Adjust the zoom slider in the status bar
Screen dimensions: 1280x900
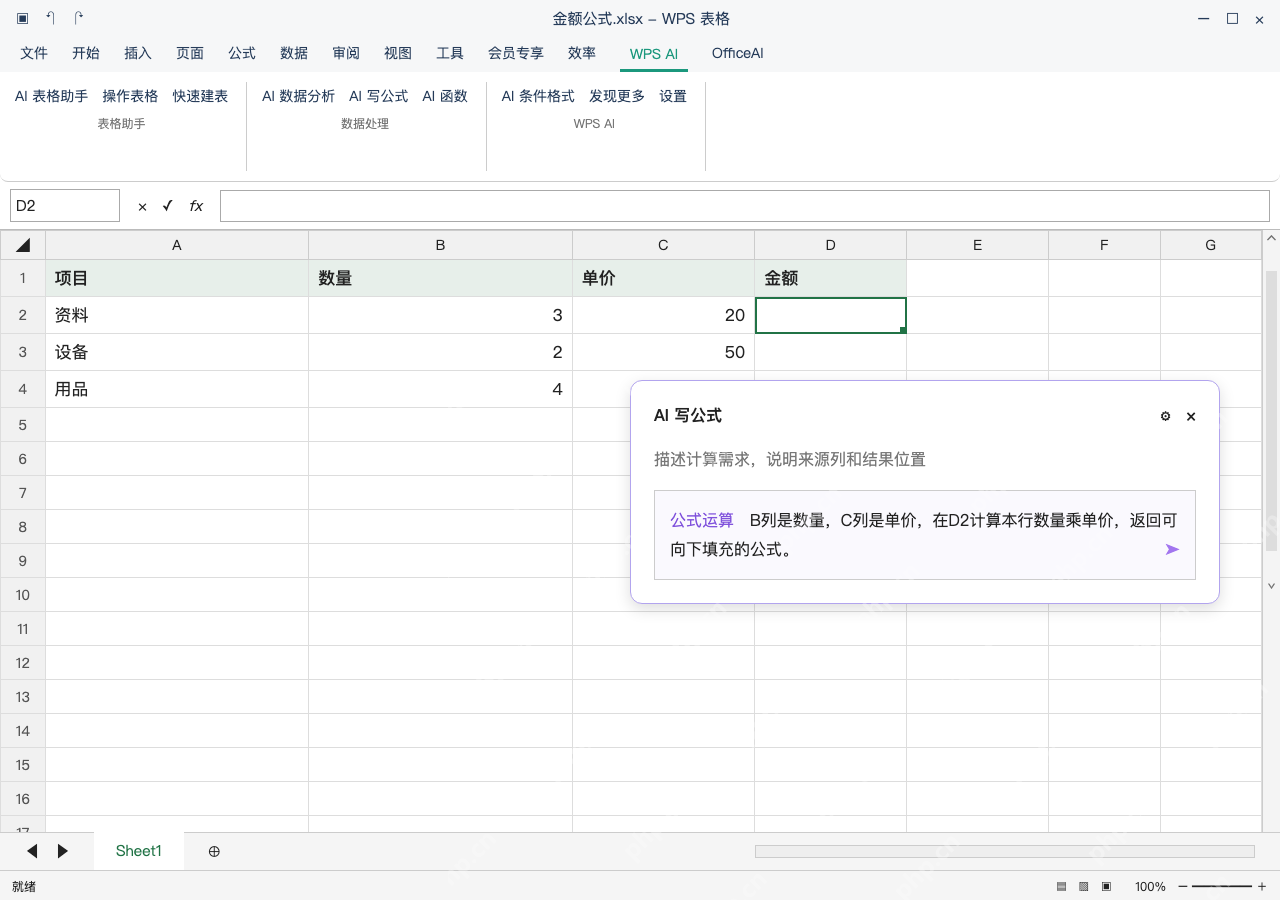[x=1222, y=886]
